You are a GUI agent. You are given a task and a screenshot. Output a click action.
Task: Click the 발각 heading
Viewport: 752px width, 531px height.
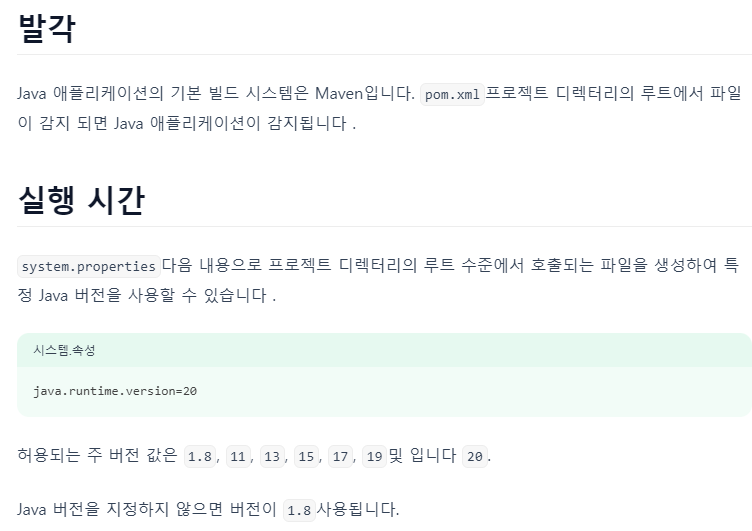(47, 28)
